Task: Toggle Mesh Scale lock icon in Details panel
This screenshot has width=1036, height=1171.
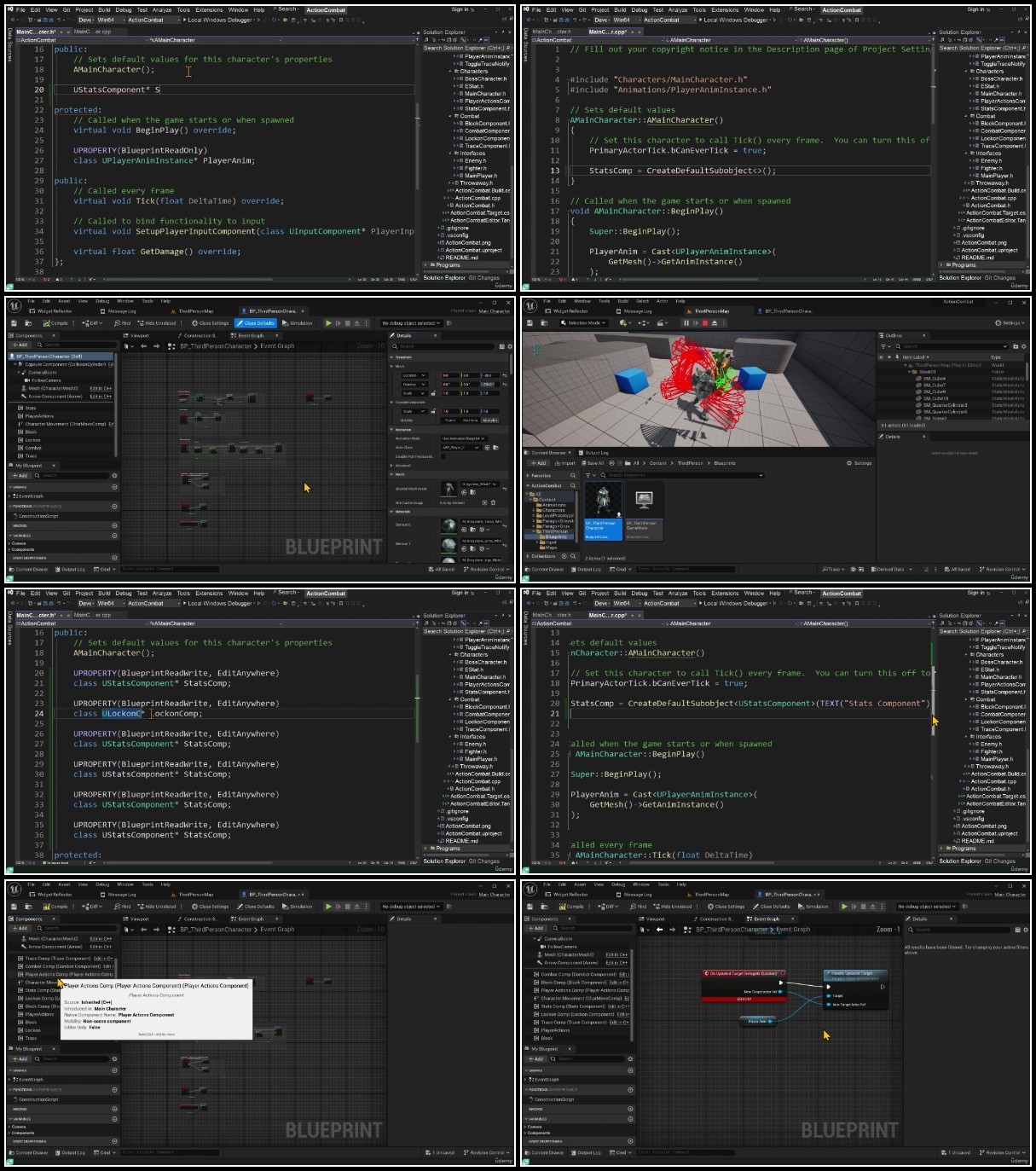Action: click(433, 393)
